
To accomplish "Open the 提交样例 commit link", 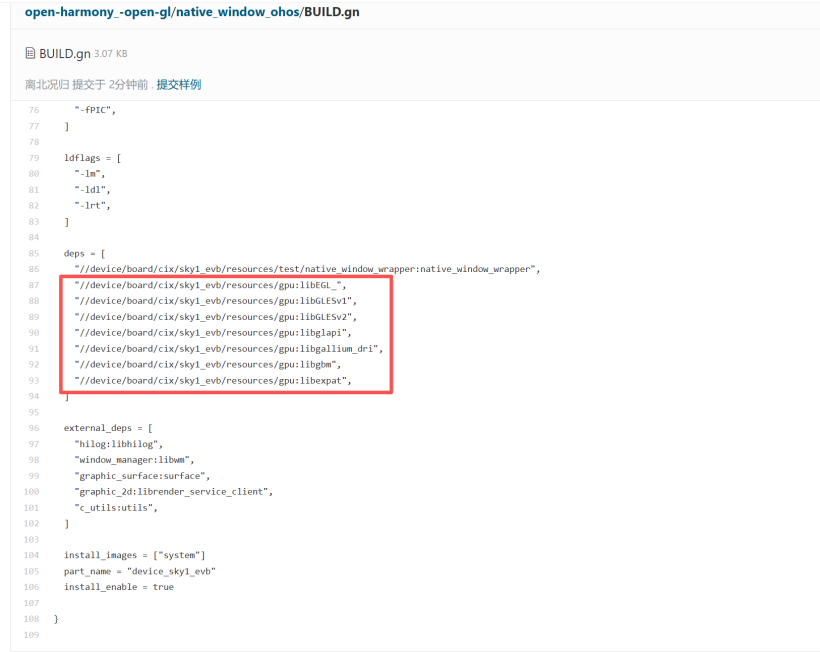I will pyautogui.click(x=178, y=85).
